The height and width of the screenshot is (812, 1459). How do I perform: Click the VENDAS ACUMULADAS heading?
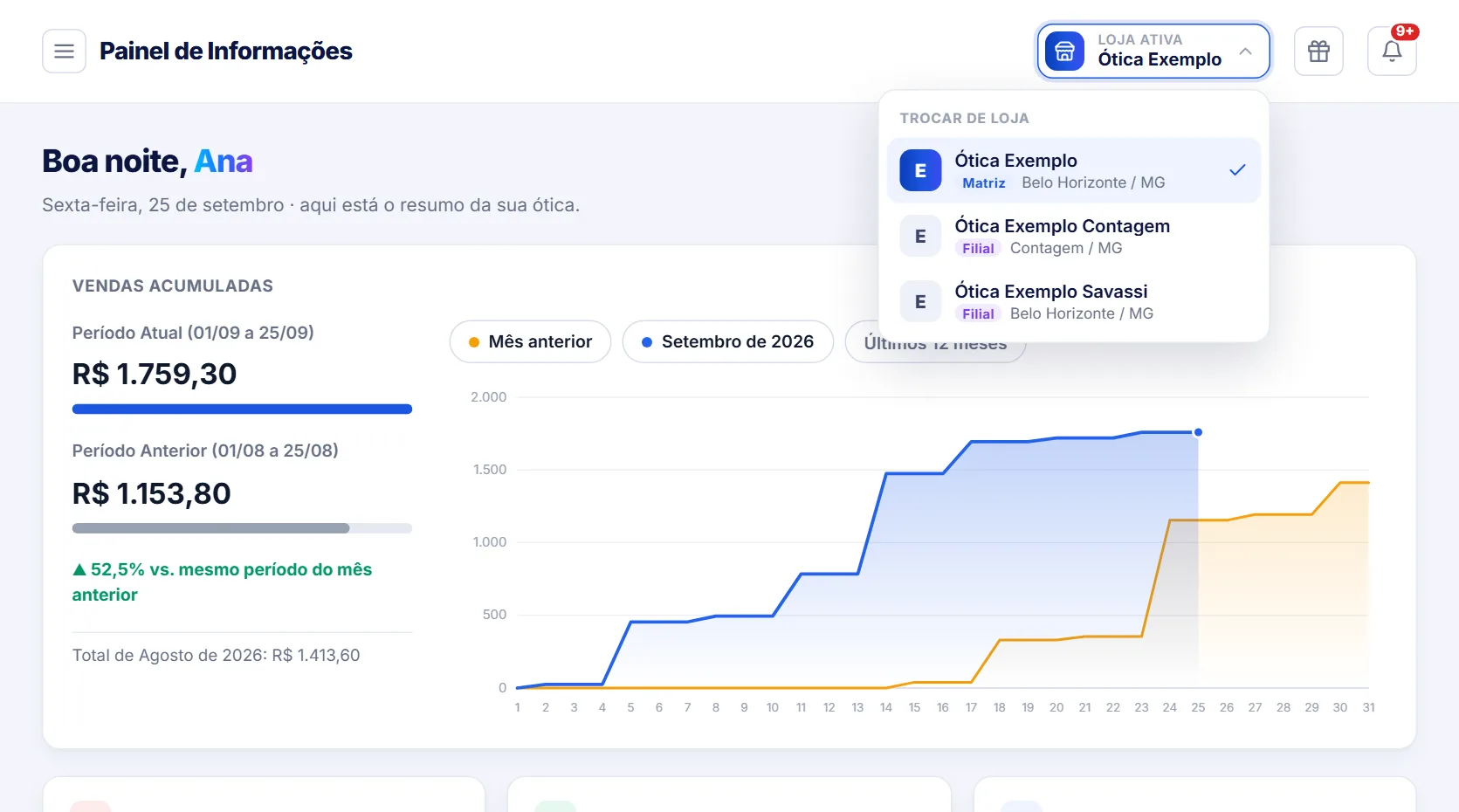tap(172, 286)
